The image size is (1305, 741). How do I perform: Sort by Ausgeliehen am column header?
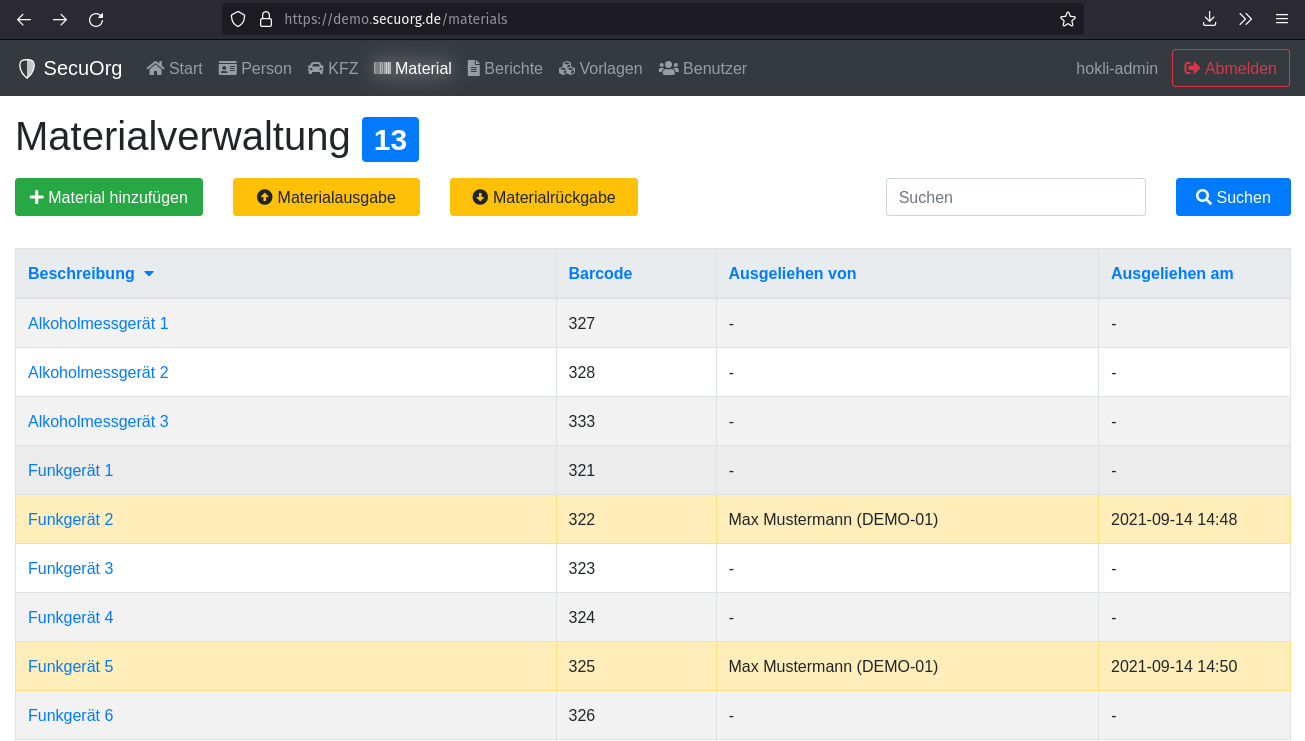coord(1172,274)
